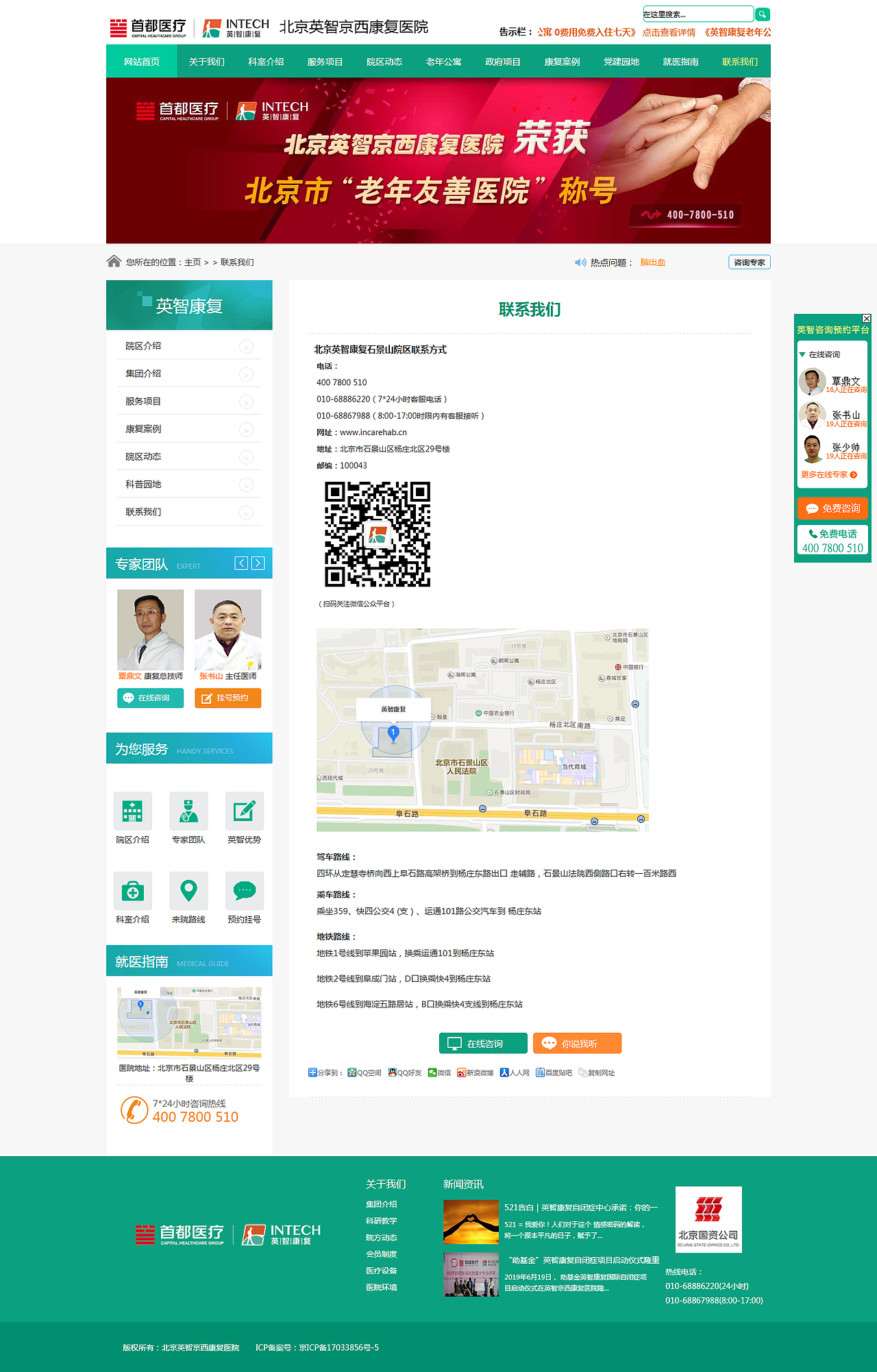This screenshot has width=877, height=1372.
Task: Click the orange 你说我听 button
Action: pos(577,1043)
